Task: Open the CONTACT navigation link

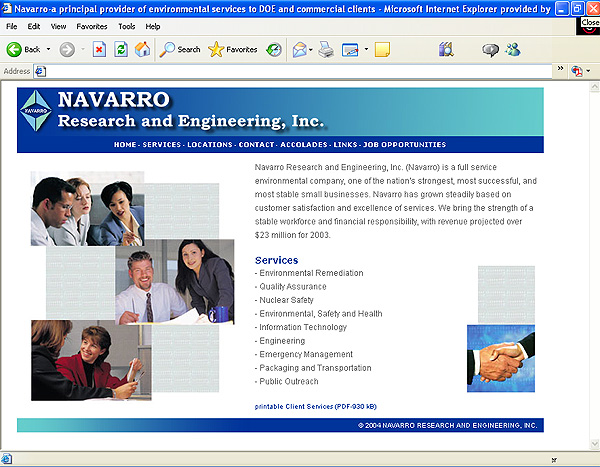Action: 256,145
